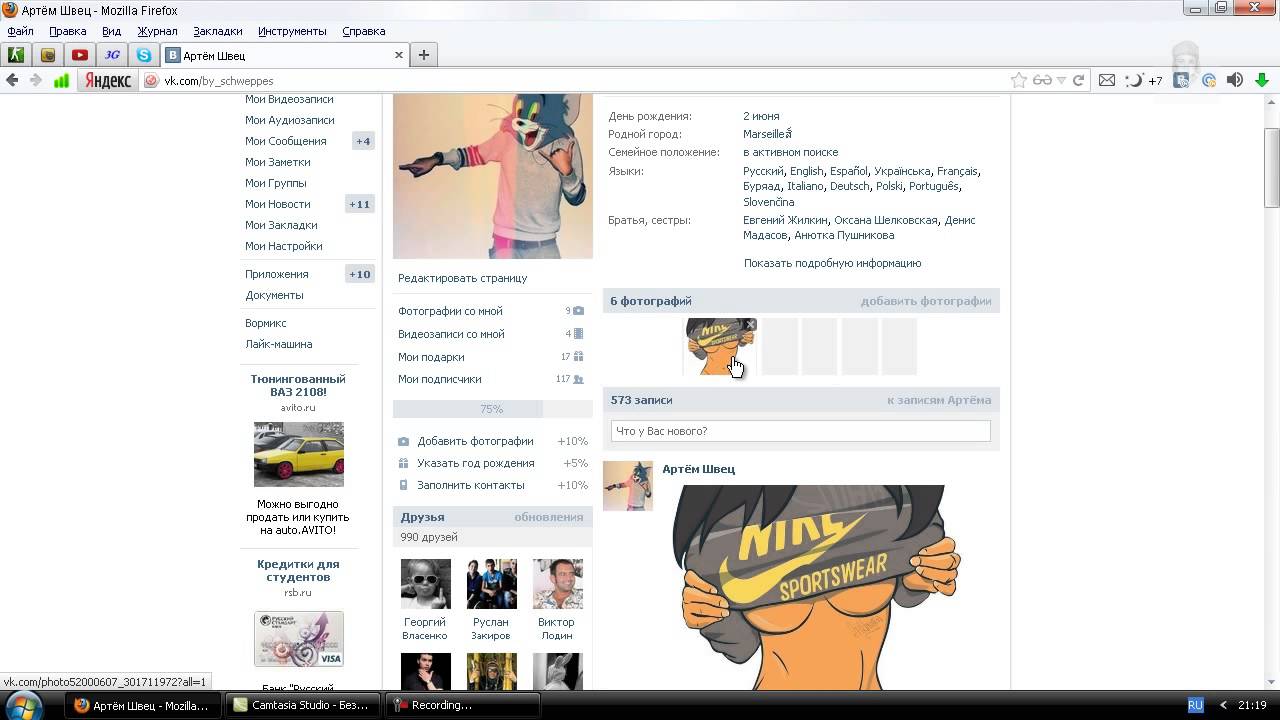Click the site identity icon beside vk.com
This screenshot has height=720, width=1280.
(152, 81)
